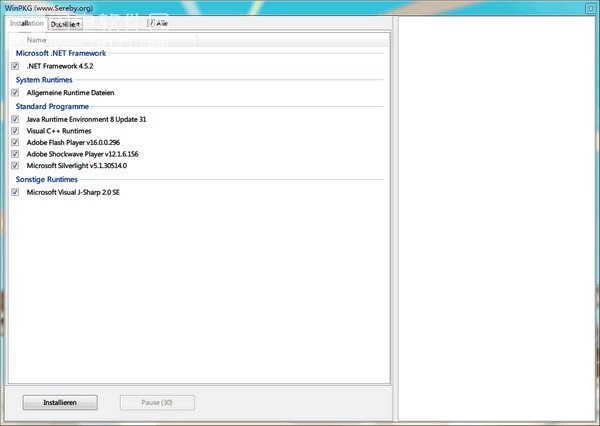Image resolution: width=600 pixels, height=426 pixels.
Task: Disable Adobe Flash Player checkbox
Action: click(15, 142)
